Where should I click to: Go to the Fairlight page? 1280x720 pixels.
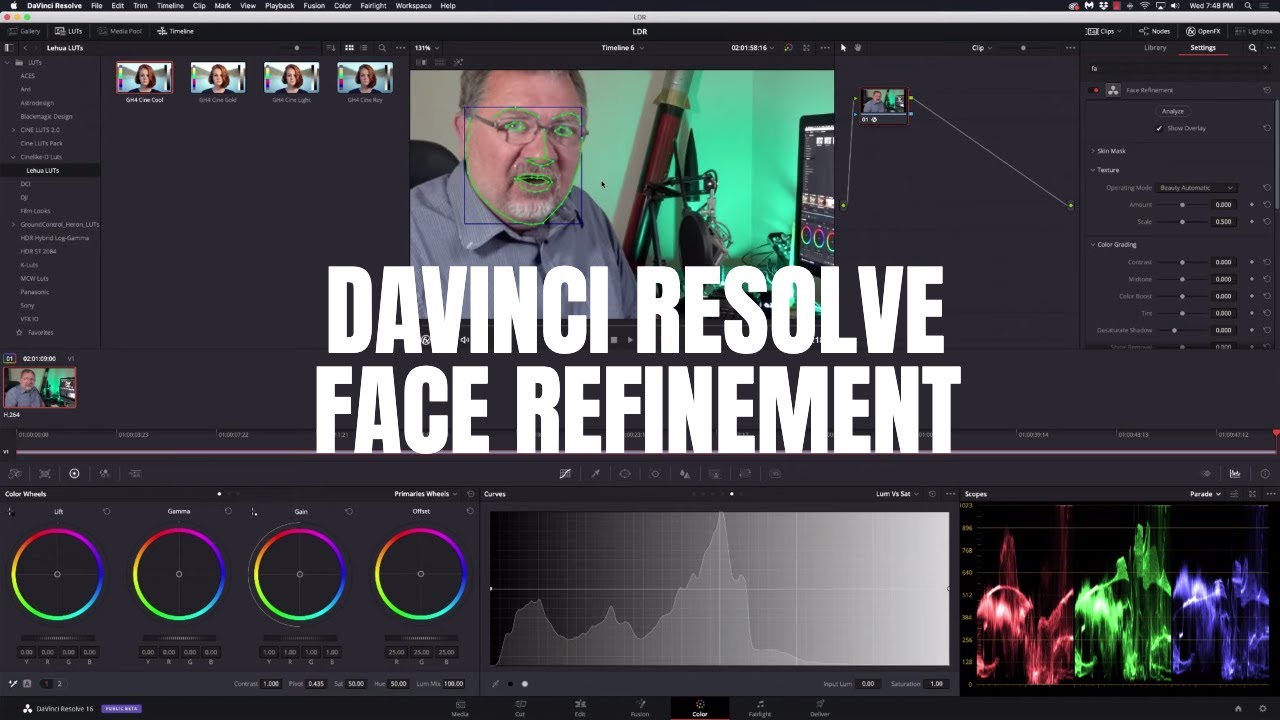click(x=760, y=709)
